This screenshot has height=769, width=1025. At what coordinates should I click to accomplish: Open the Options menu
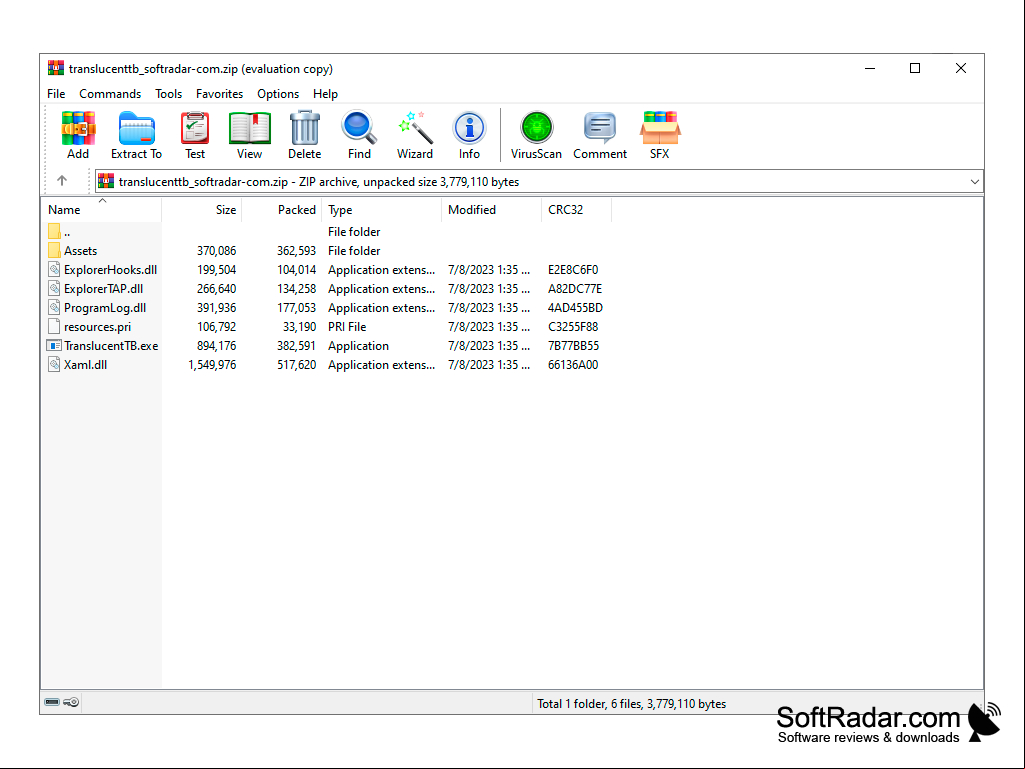click(x=278, y=94)
